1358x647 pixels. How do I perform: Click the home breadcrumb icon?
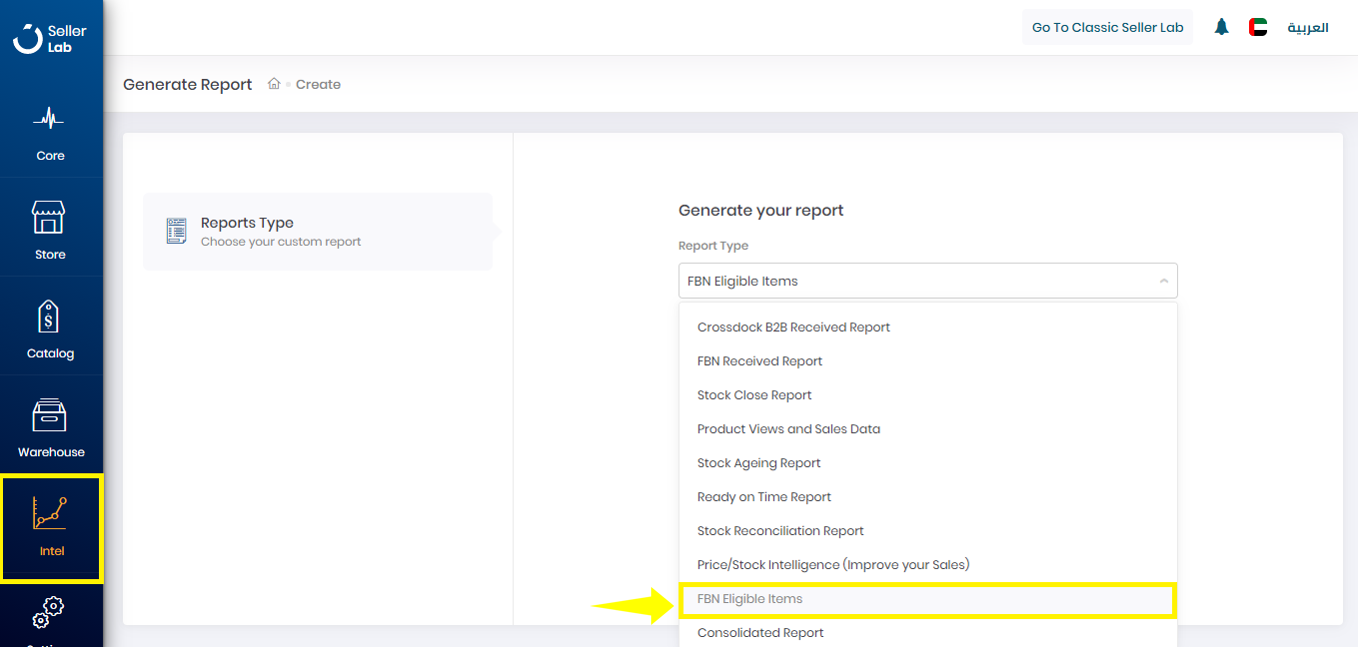click(274, 84)
